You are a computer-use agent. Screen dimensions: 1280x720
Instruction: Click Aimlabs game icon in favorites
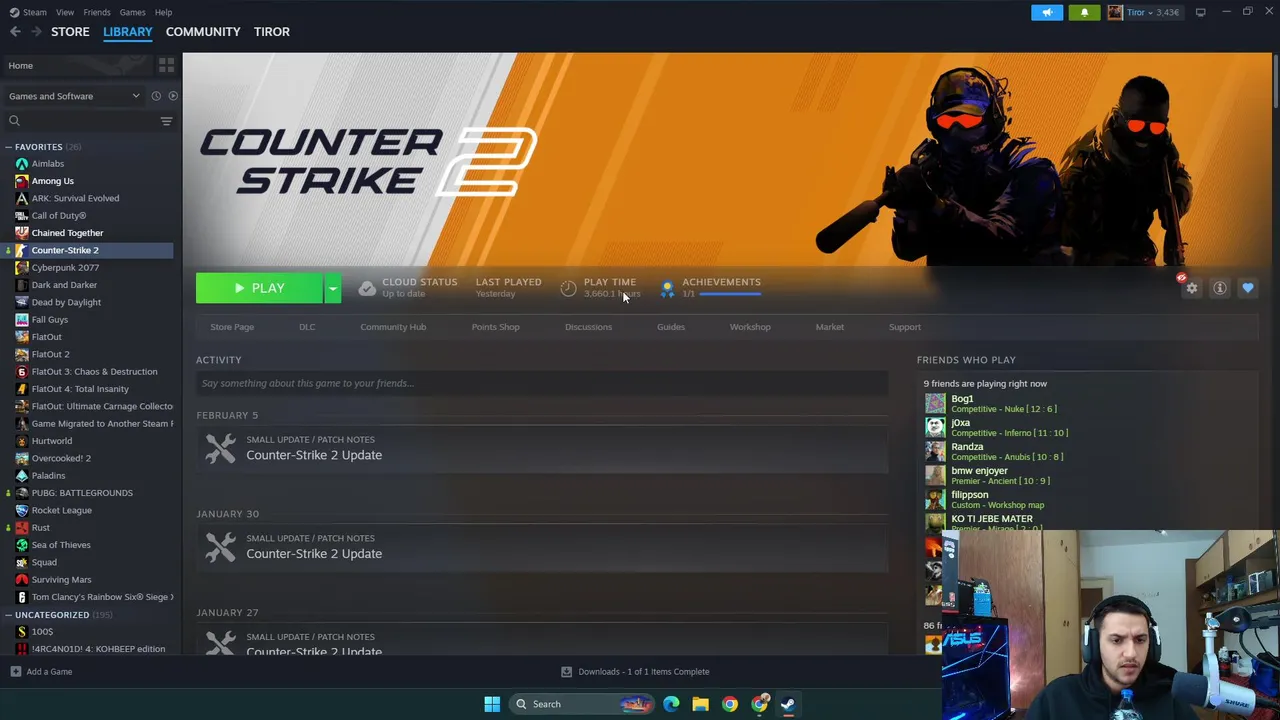(22, 164)
